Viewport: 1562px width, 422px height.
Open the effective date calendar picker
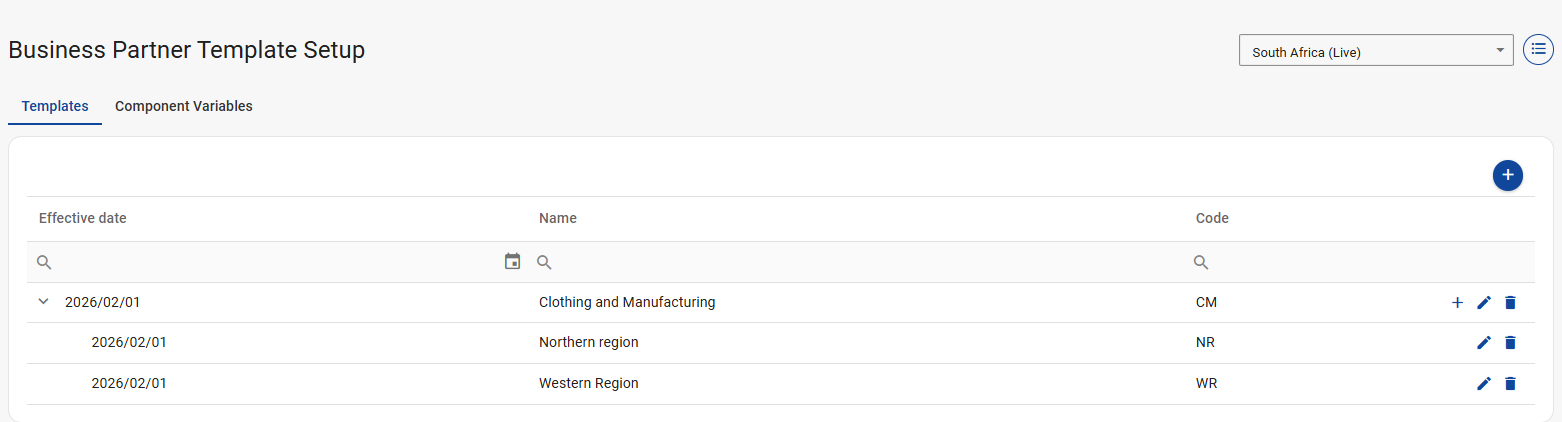(x=513, y=262)
